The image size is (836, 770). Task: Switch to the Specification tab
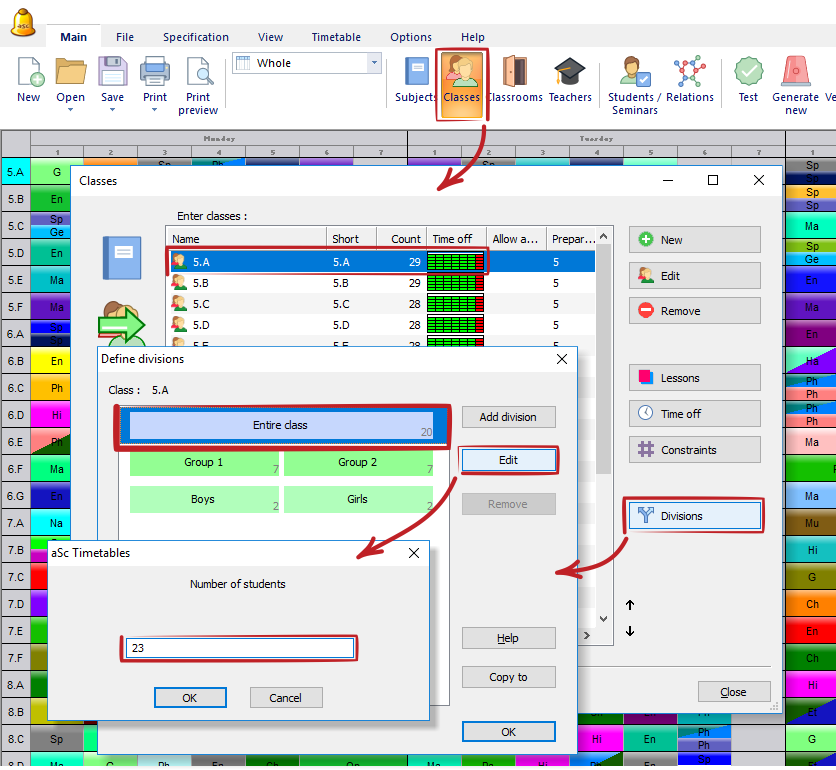click(x=196, y=37)
